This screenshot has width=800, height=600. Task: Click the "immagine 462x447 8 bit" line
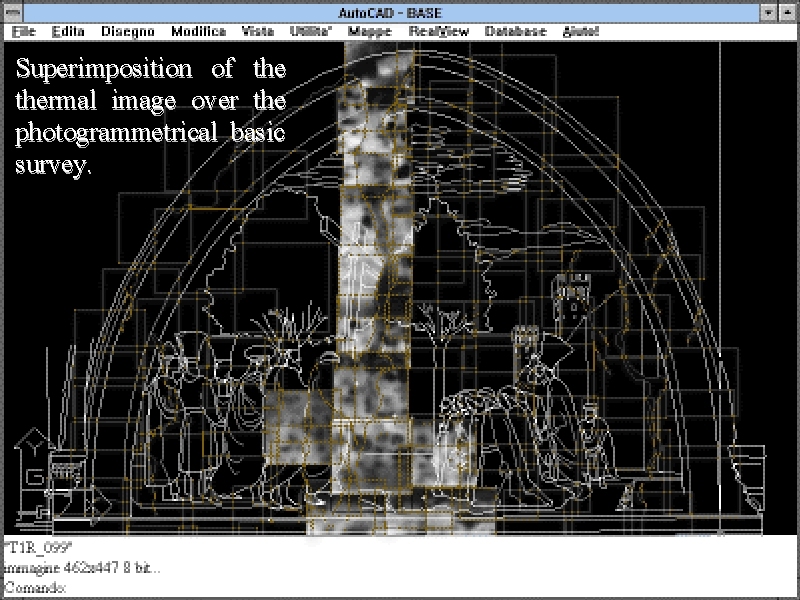tap(82, 567)
